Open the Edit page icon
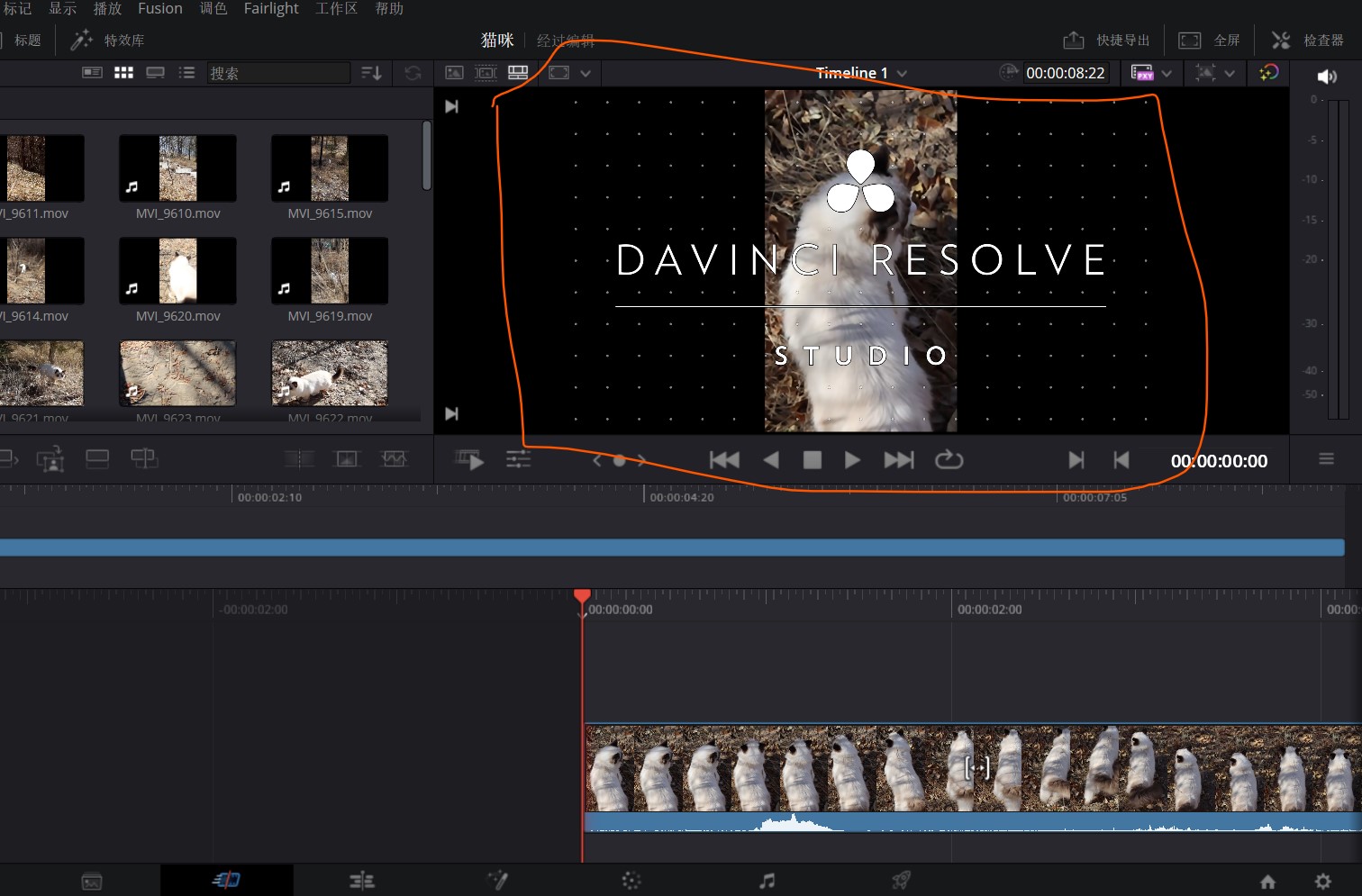The width and height of the screenshot is (1362, 896). tap(362, 881)
